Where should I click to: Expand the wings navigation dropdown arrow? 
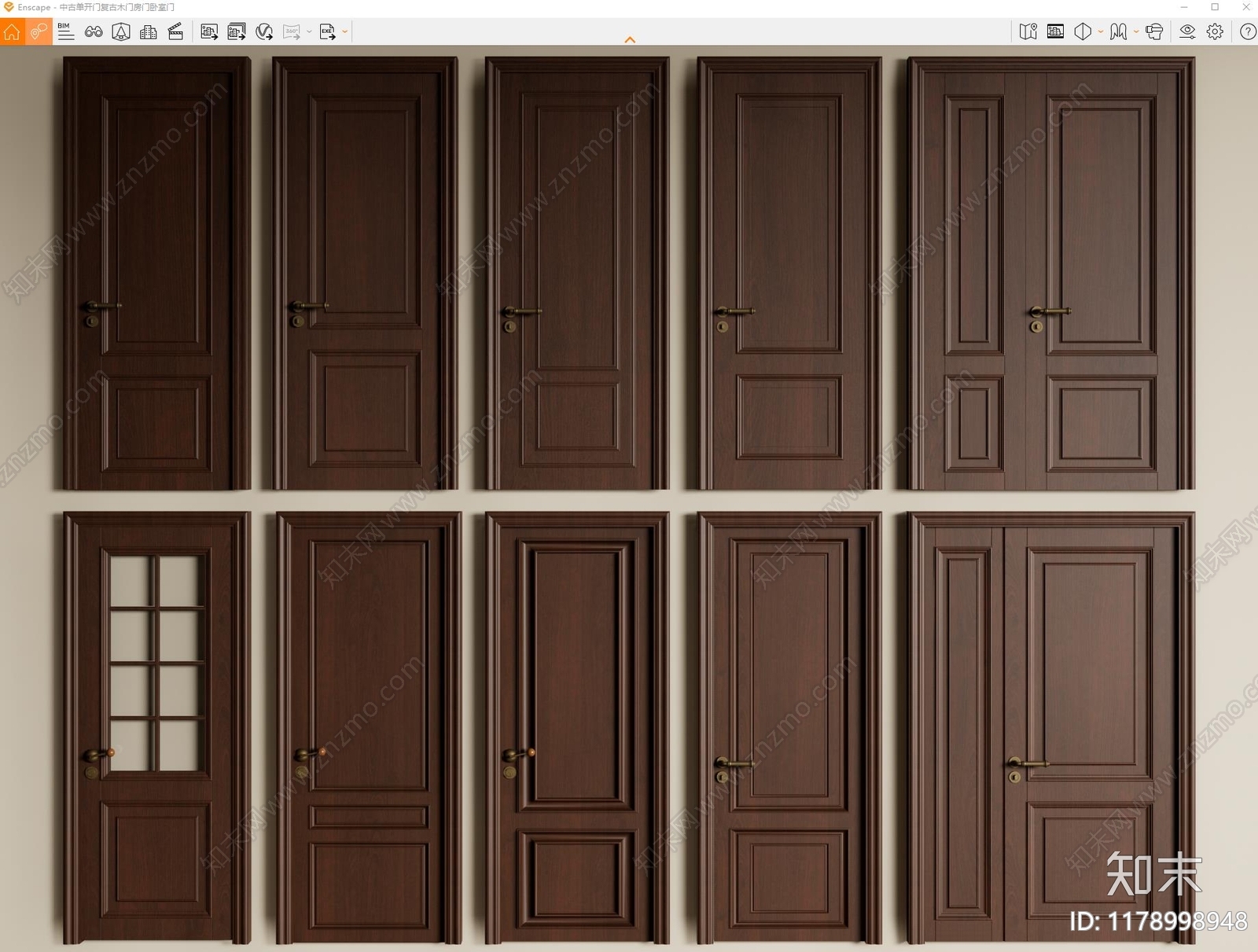pyautogui.click(x=1135, y=31)
